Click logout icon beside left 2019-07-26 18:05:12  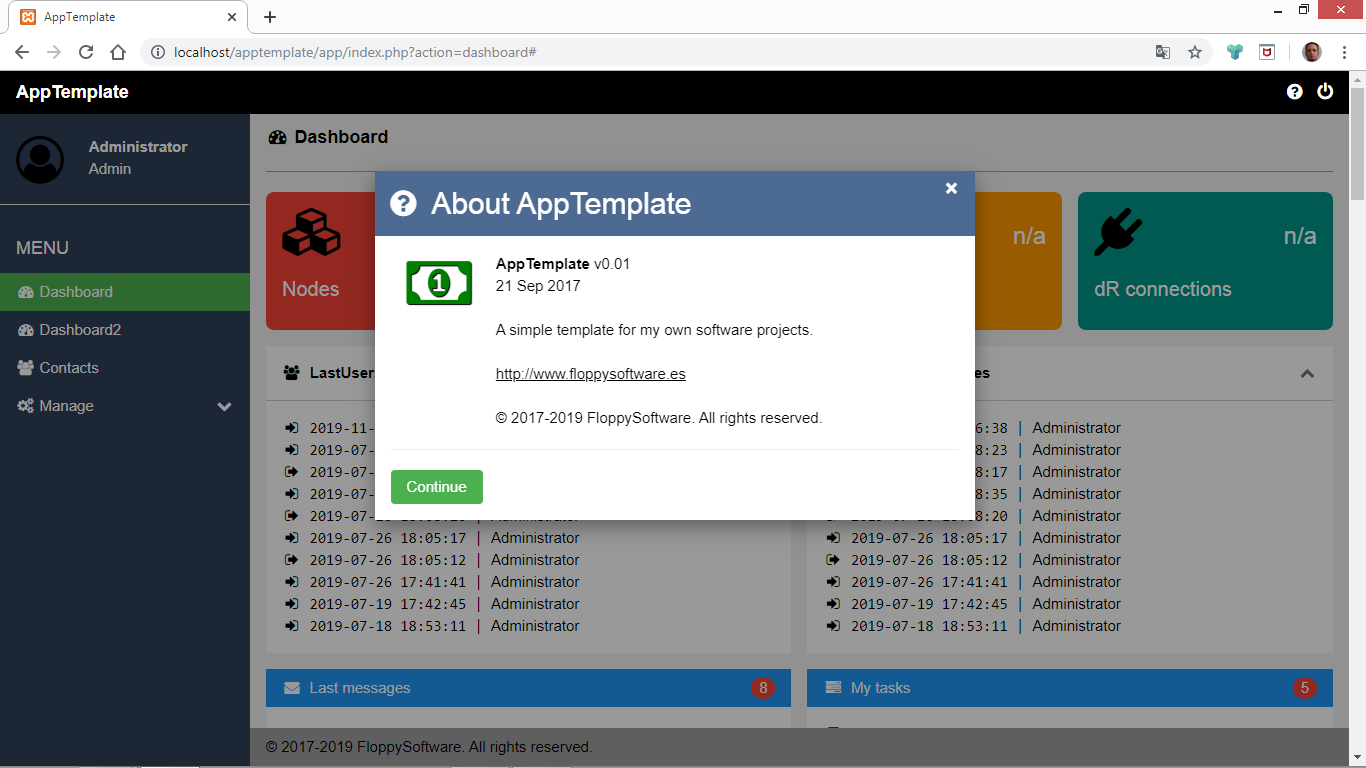click(x=292, y=560)
